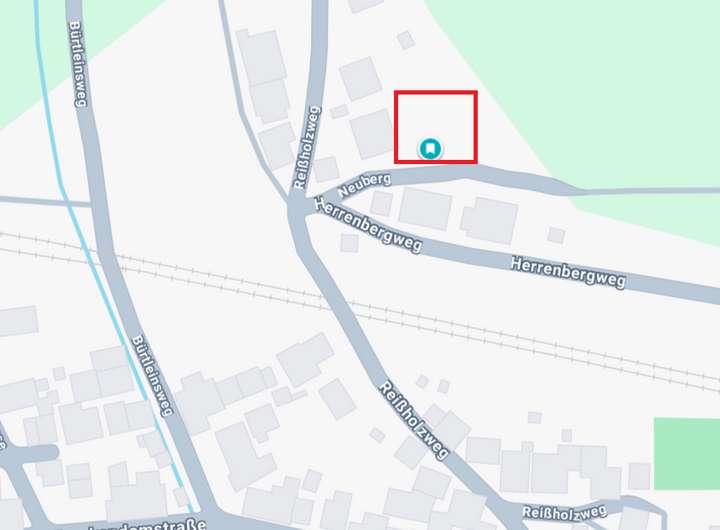Select the horizontal Reißholzweg label on the side street
Image resolution: width=720 pixels, height=530 pixels.
coord(564,512)
